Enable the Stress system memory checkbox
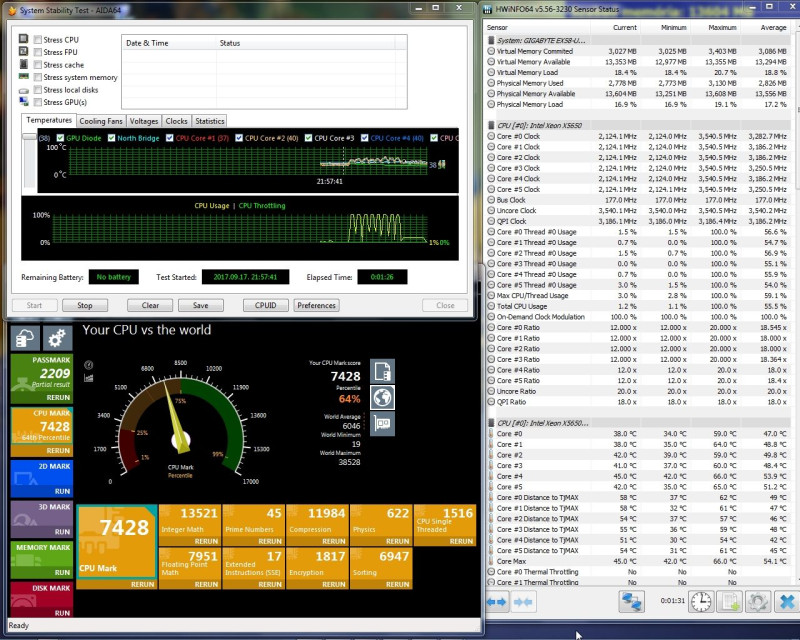This screenshot has height=640, width=800. click(x=38, y=77)
